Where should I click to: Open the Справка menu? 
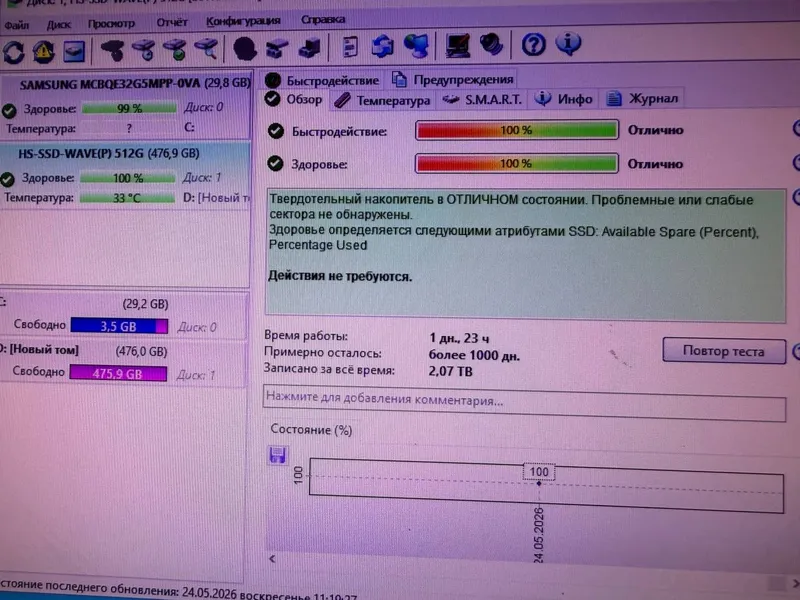click(x=323, y=19)
